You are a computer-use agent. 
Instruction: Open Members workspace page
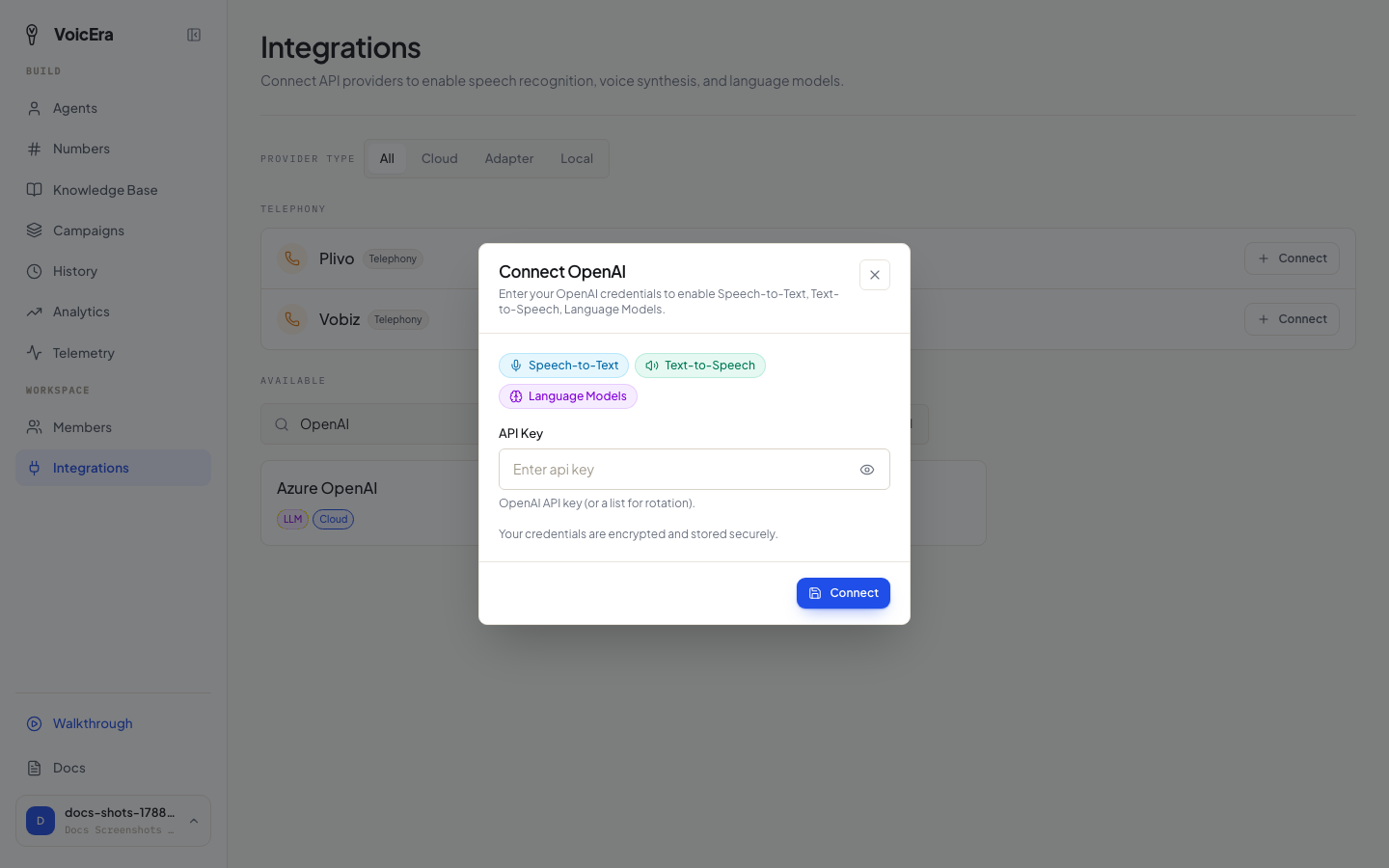pos(113,427)
